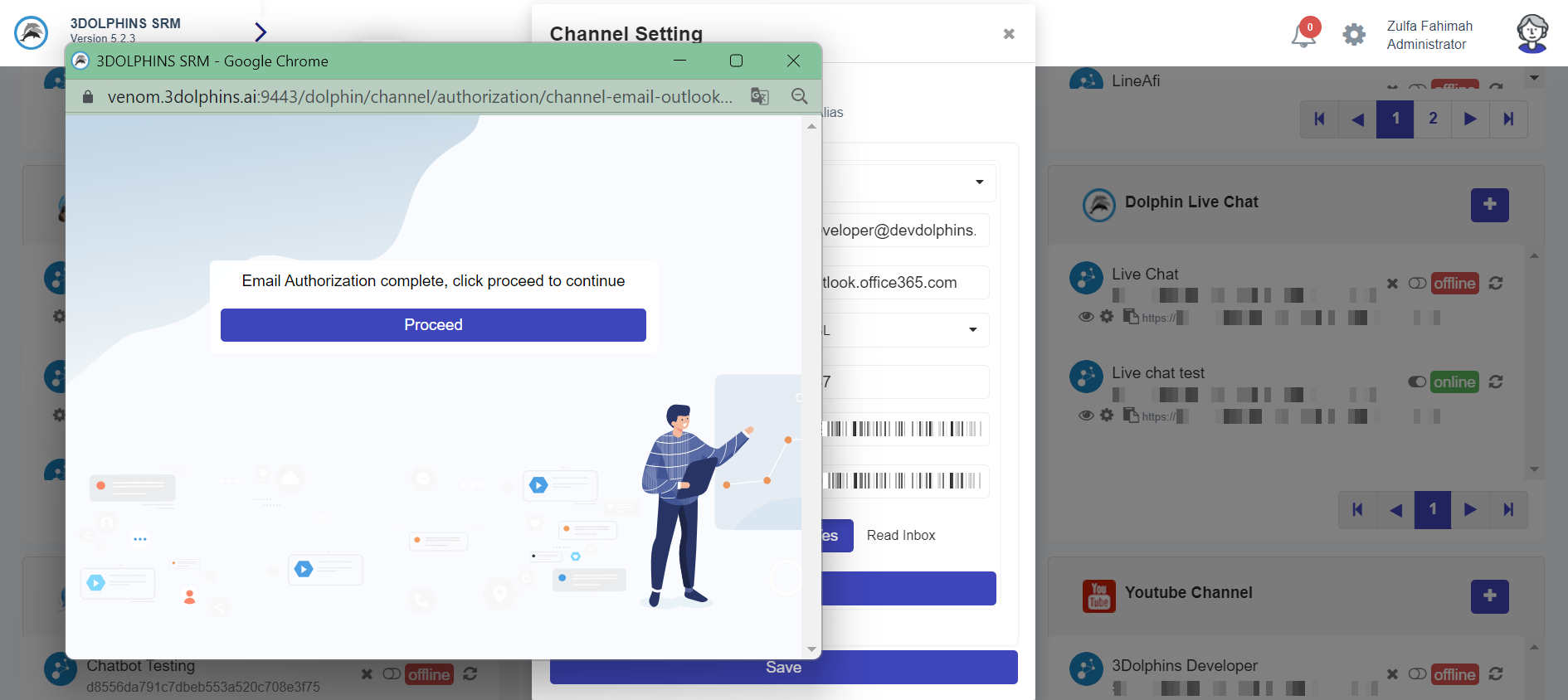
Task: Open the settings gear in header
Action: pyautogui.click(x=1354, y=35)
